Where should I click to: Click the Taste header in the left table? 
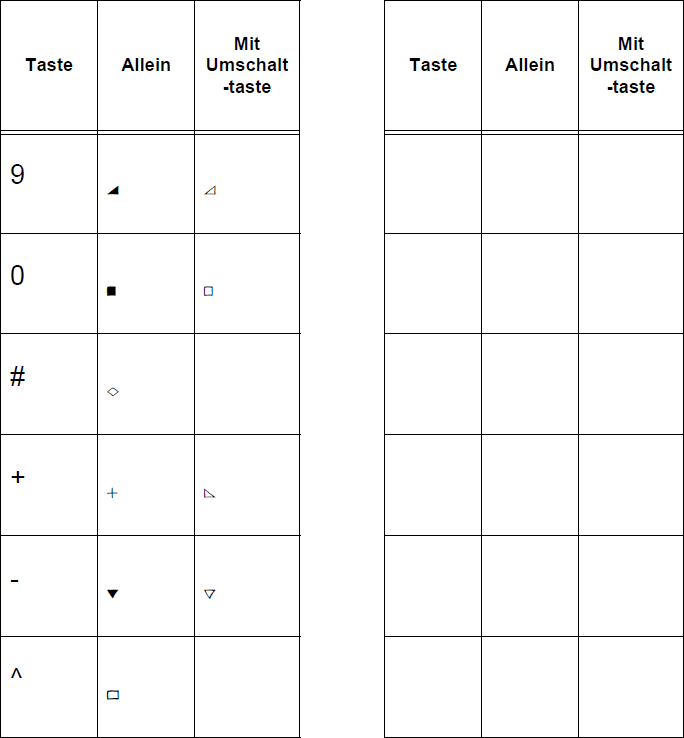pos(49,65)
